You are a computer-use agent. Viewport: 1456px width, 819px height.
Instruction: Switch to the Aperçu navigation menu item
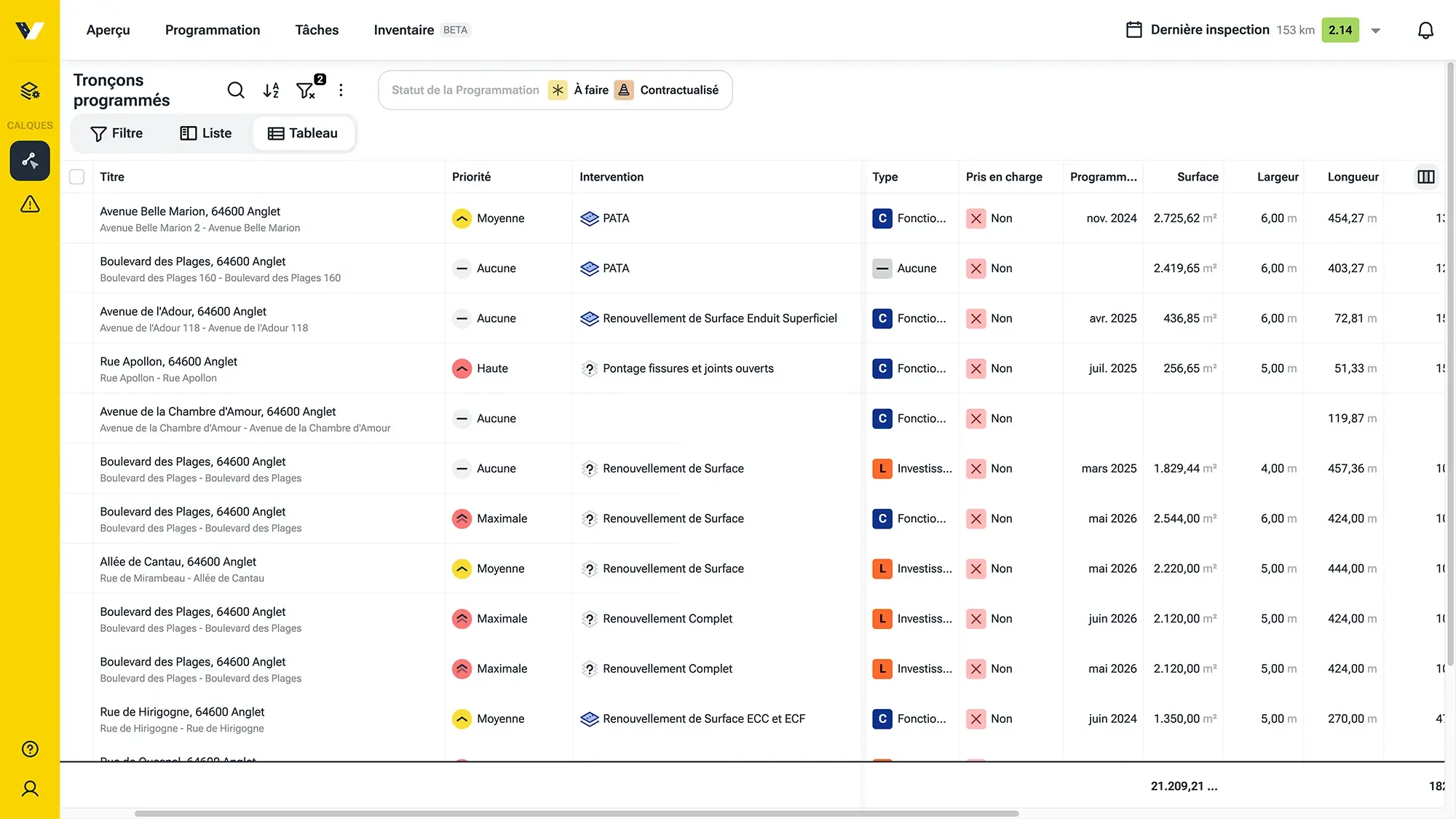pyautogui.click(x=108, y=29)
